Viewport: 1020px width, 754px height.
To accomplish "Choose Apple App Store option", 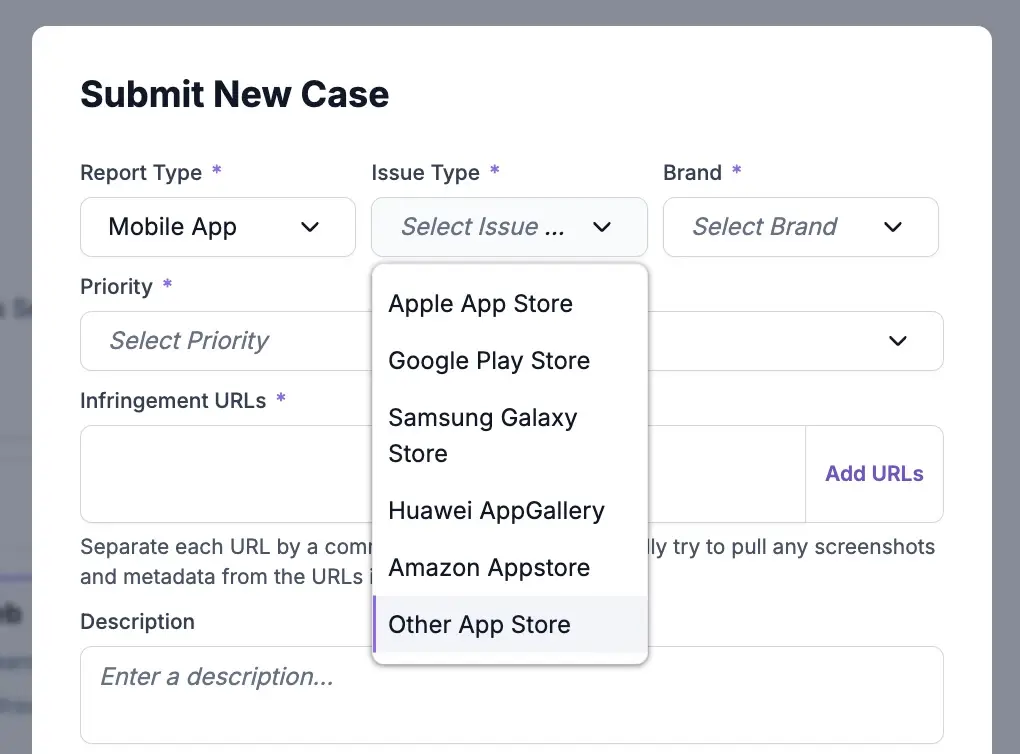I will (x=510, y=304).
